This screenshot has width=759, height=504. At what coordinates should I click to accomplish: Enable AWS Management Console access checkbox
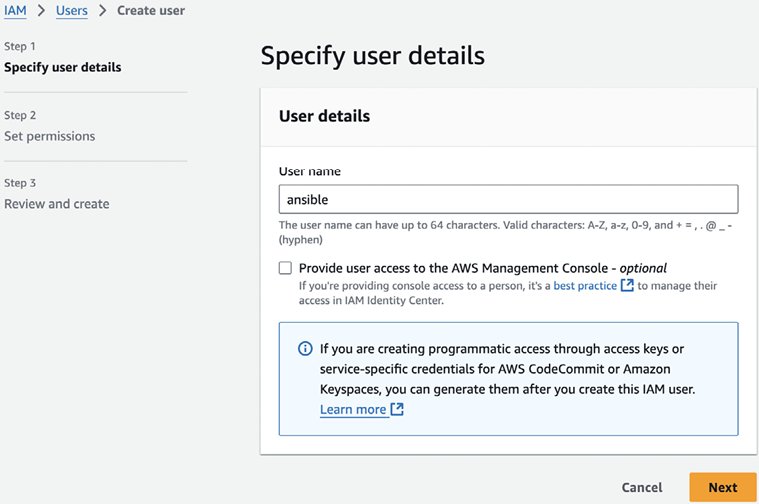(286, 268)
